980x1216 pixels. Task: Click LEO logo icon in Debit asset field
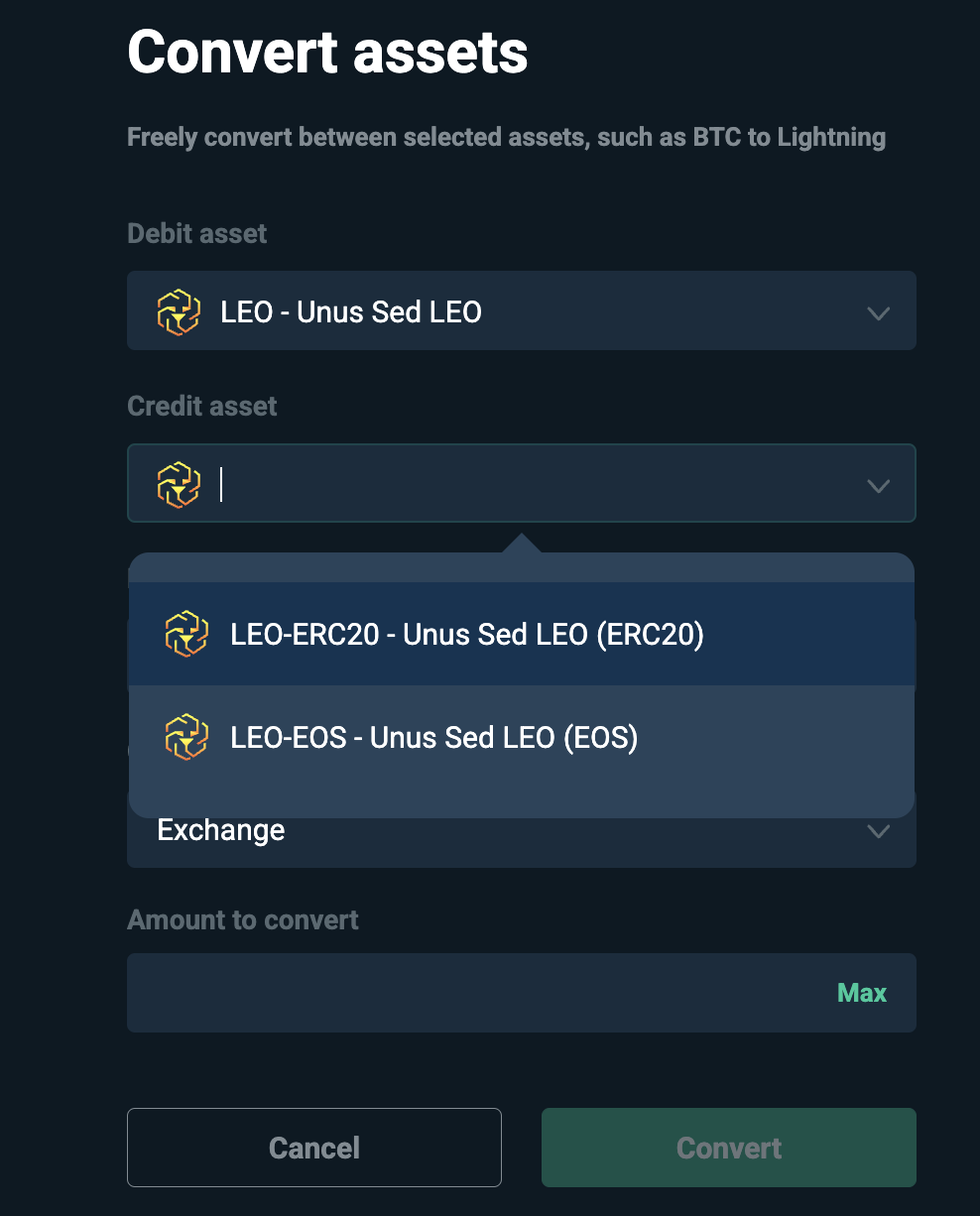(x=179, y=311)
